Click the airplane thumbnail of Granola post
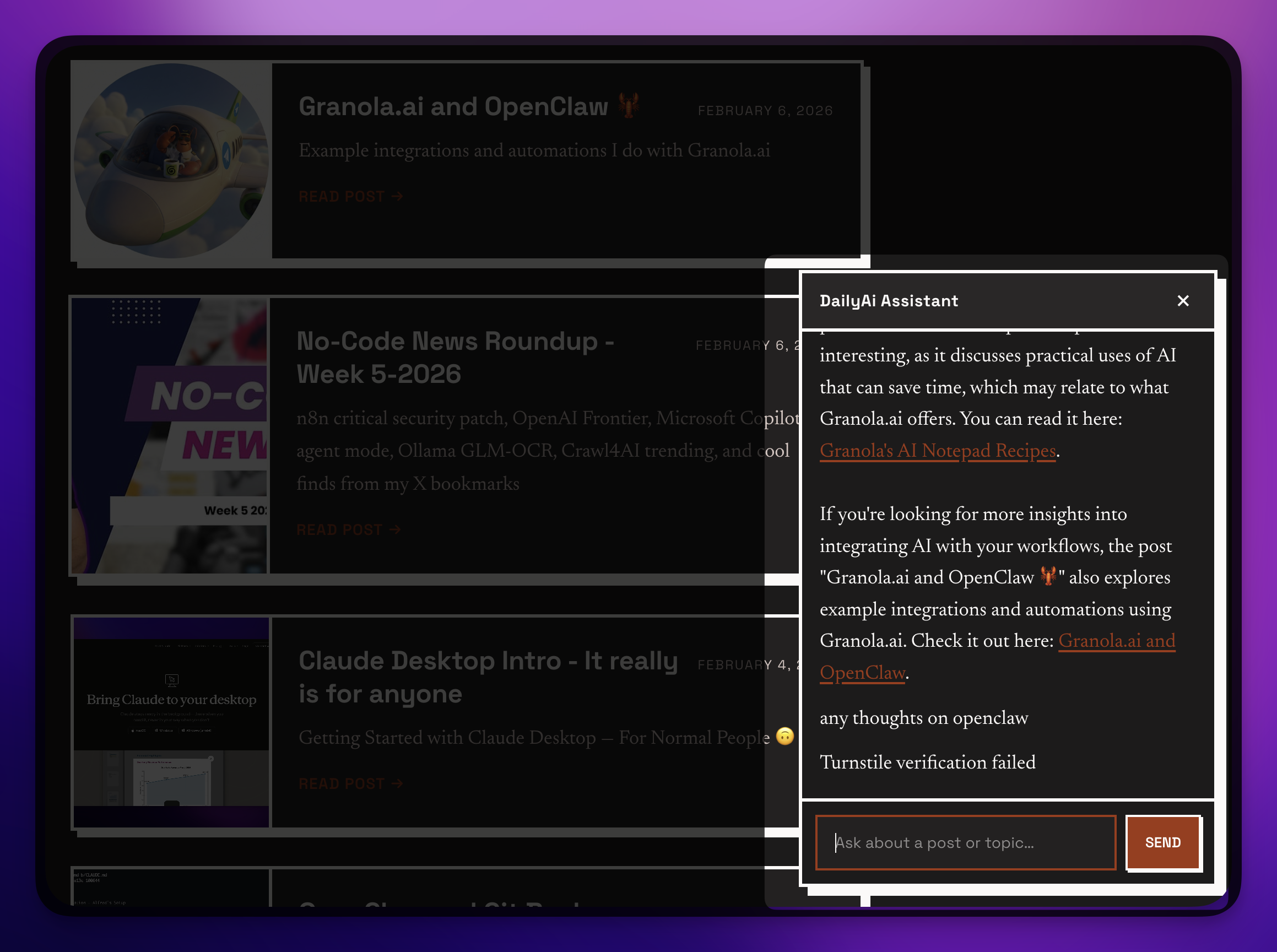The height and width of the screenshot is (952, 1277). (171, 161)
